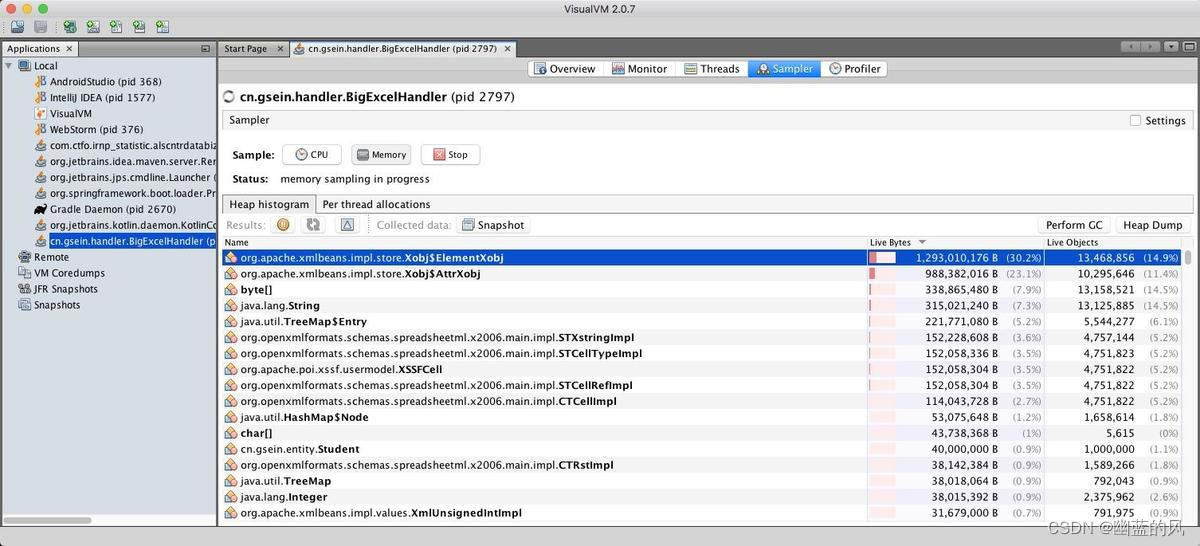
Task: Click the Update results refresh icon
Action: [x=314, y=225]
